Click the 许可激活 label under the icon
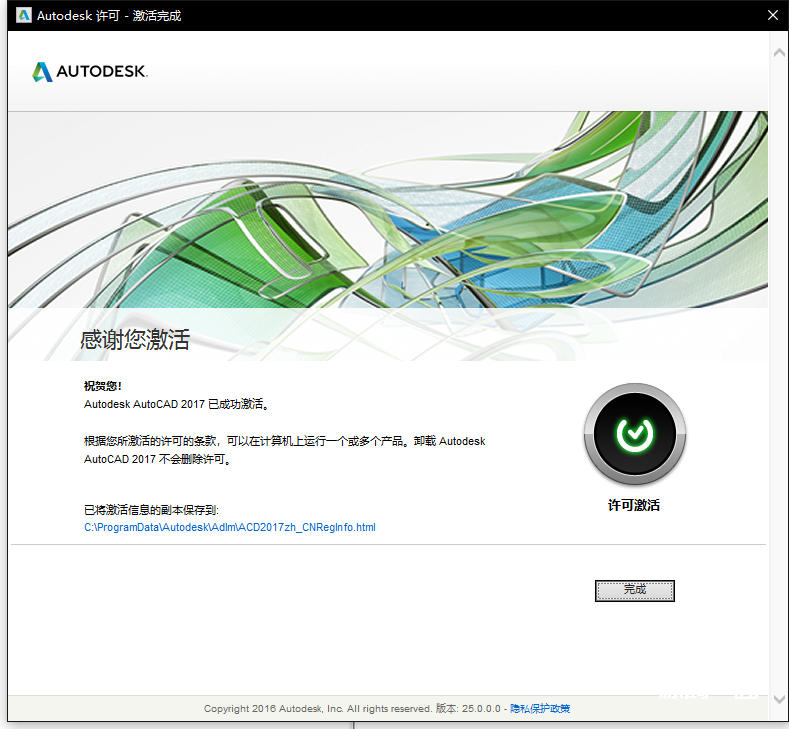Image resolution: width=789 pixels, height=729 pixels. pos(634,506)
